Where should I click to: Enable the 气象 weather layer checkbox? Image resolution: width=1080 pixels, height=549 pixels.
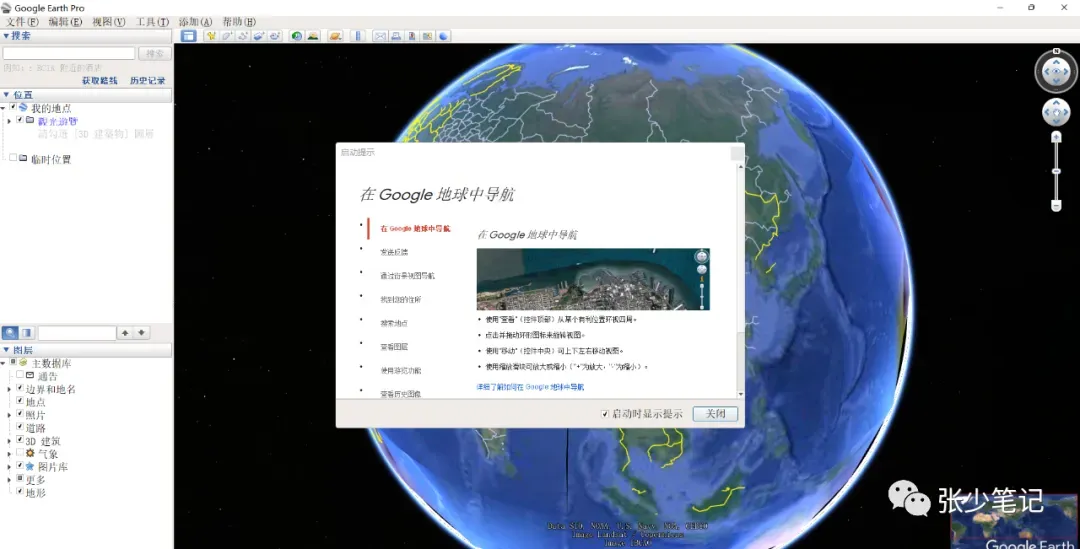pos(20,453)
